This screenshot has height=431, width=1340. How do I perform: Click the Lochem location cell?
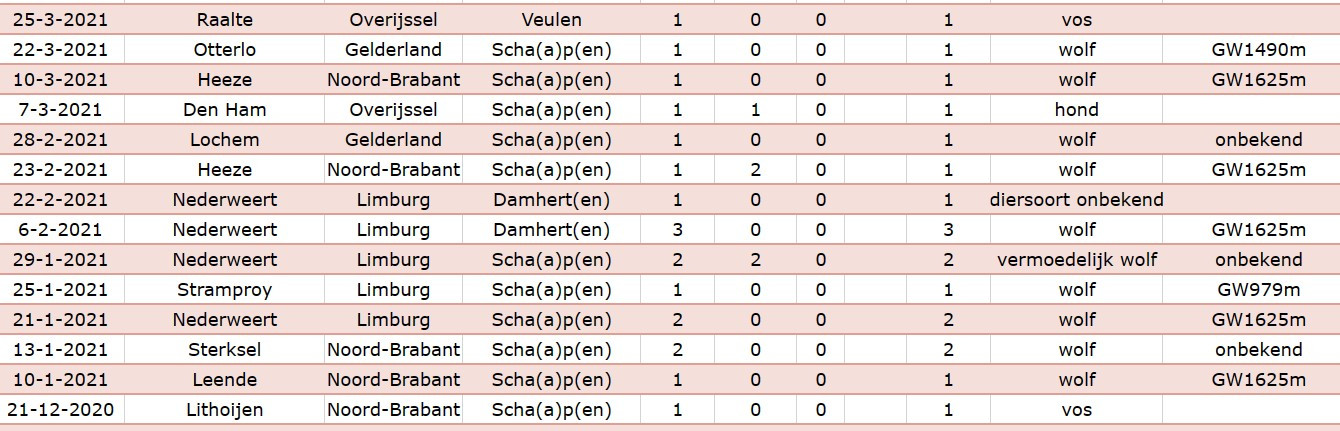224,139
